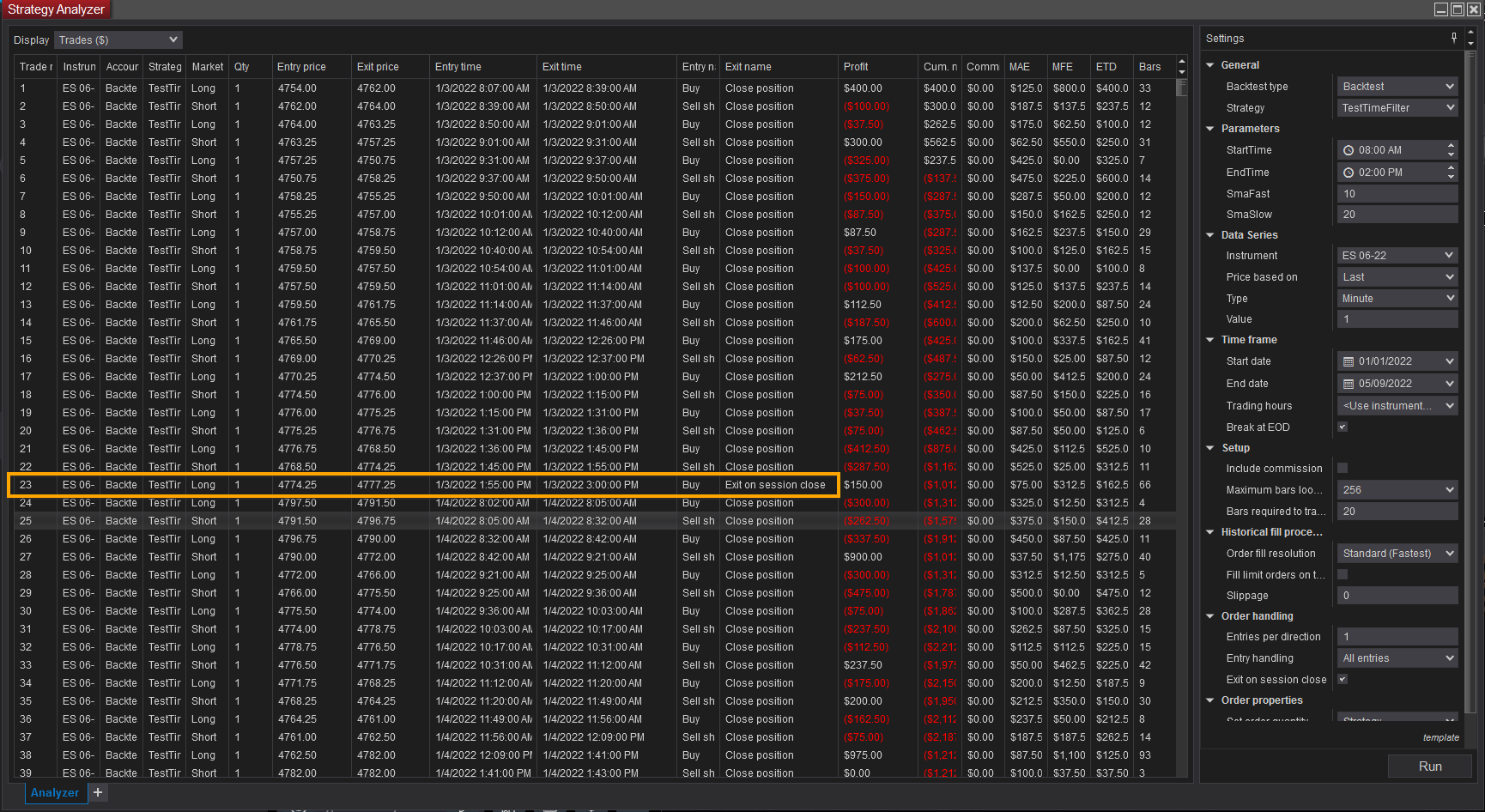This screenshot has width=1485, height=812.
Task: Open the Instrument dropdown showing ES 06-22
Action: pos(1397,256)
